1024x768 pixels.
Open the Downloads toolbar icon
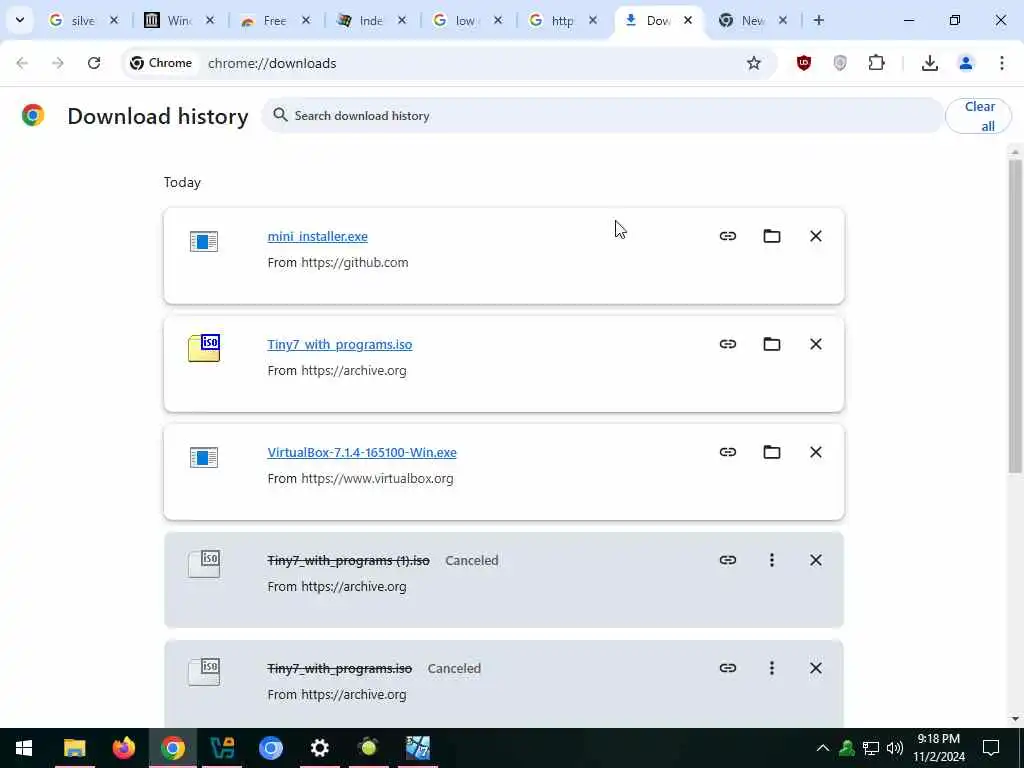(929, 63)
